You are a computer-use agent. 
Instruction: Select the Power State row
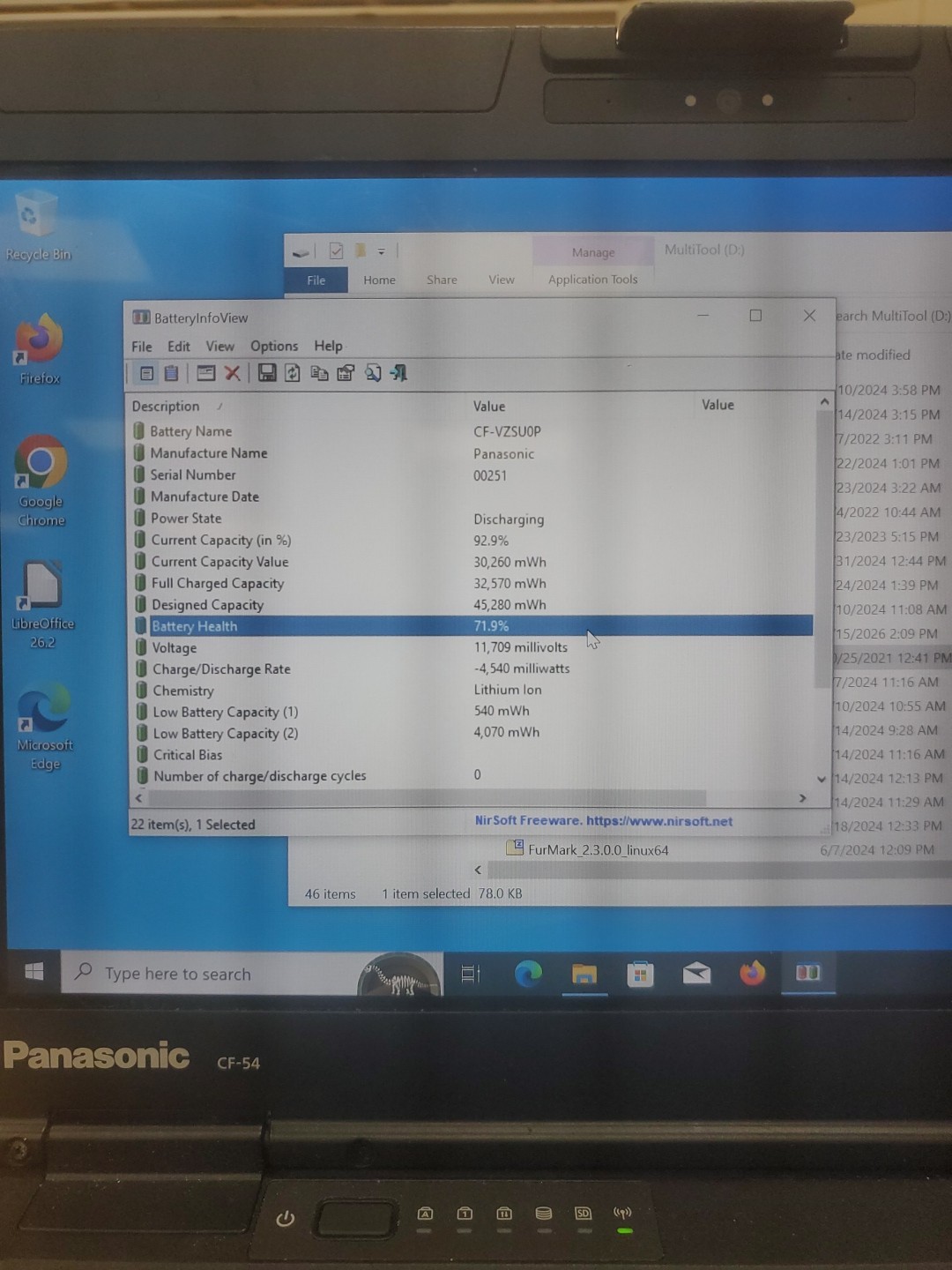coord(472,519)
